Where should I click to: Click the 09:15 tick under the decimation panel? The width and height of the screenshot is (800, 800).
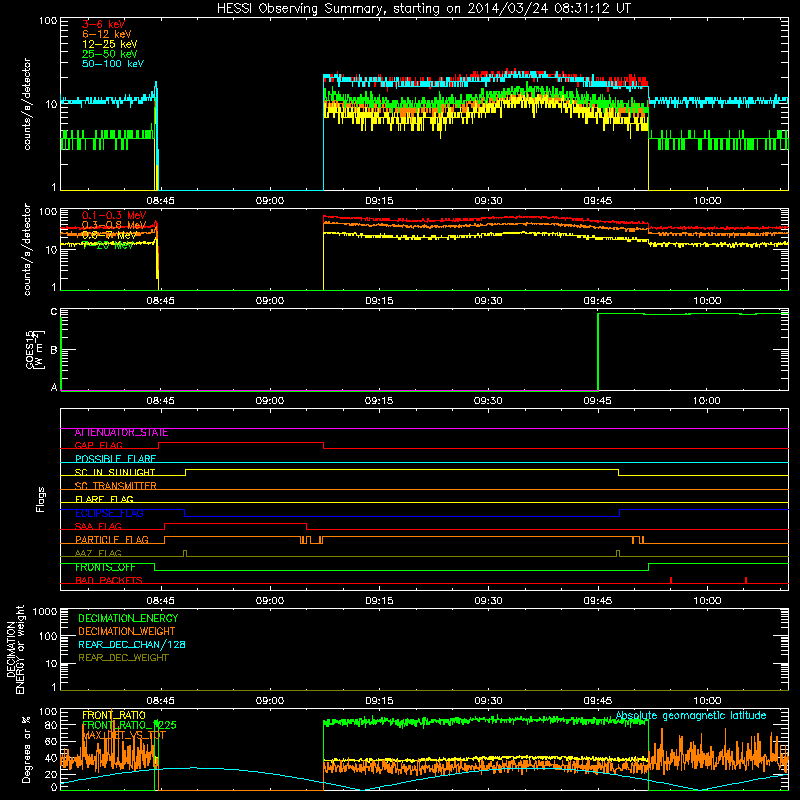pyautogui.click(x=379, y=701)
